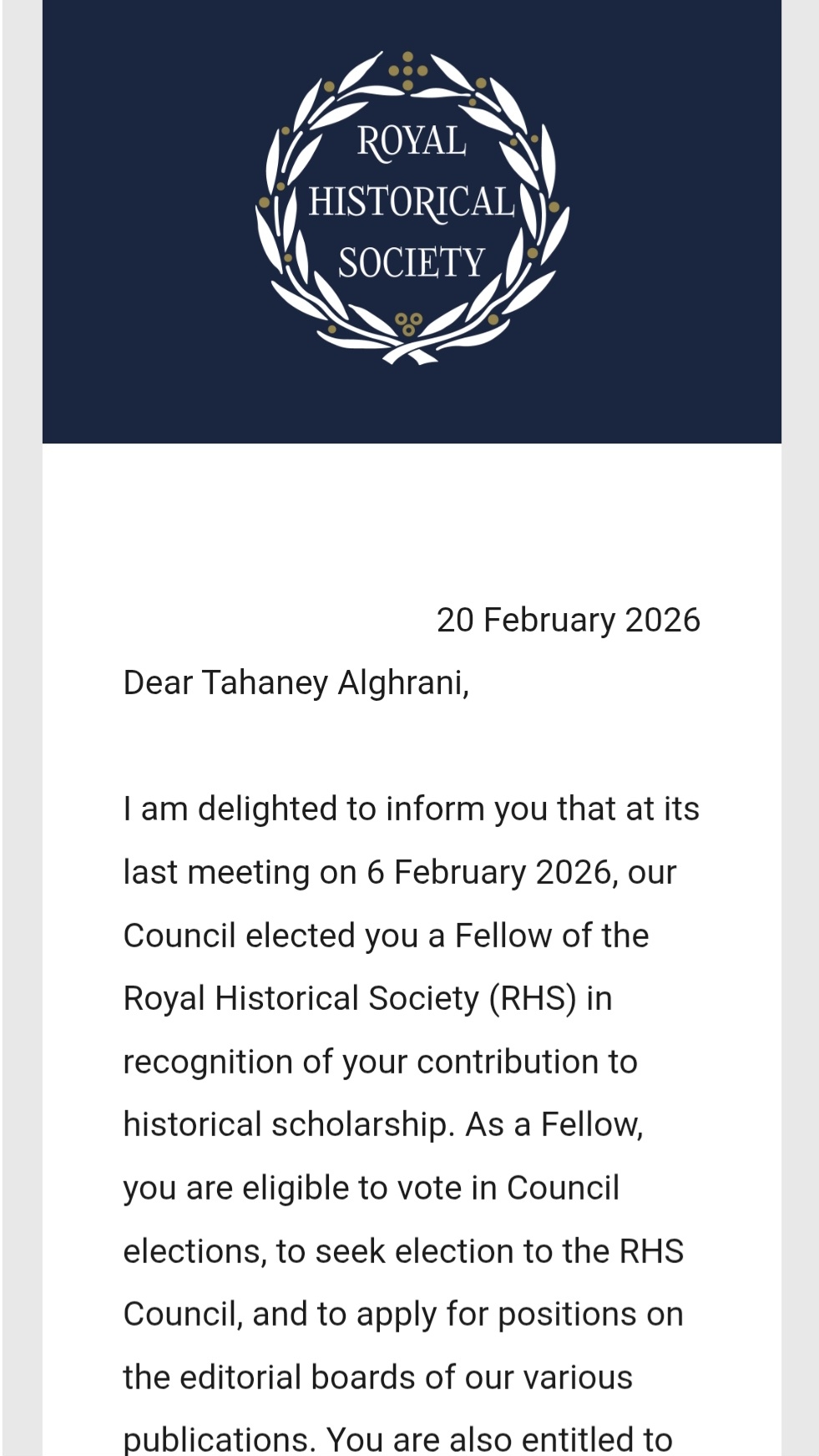The height and width of the screenshot is (1456, 819).
Task: Click the line 'publications. You are also entitled to'
Action: pyautogui.click(x=397, y=1439)
